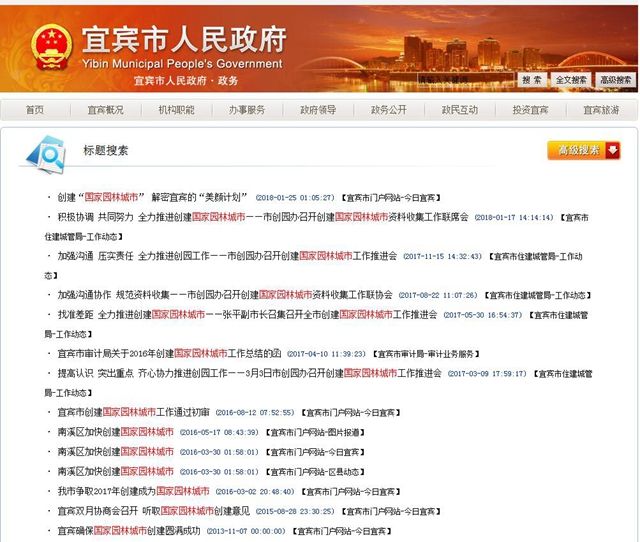The height and width of the screenshot is (542, 640).
Task: Open result 宜宾市审计局关于2016年创建国家园林城市工作总结的函
Action: (x=169, y=354)
